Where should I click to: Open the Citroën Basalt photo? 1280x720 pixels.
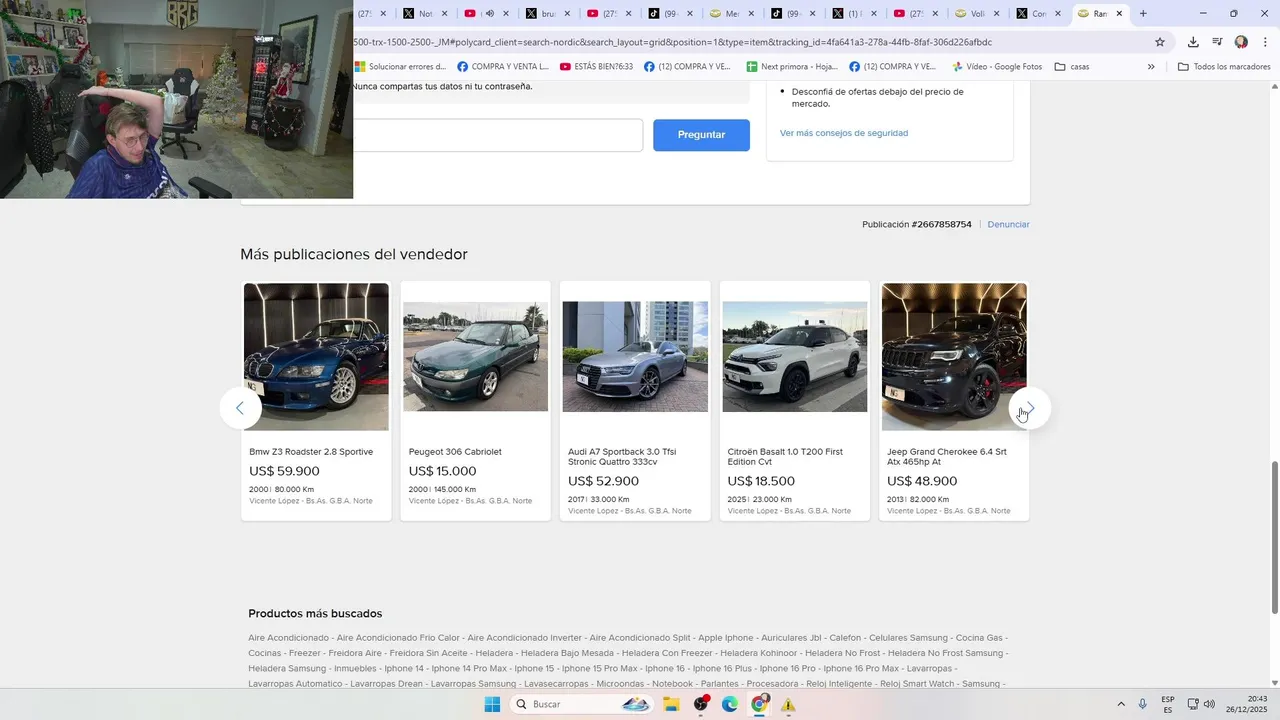coord(795,357)
